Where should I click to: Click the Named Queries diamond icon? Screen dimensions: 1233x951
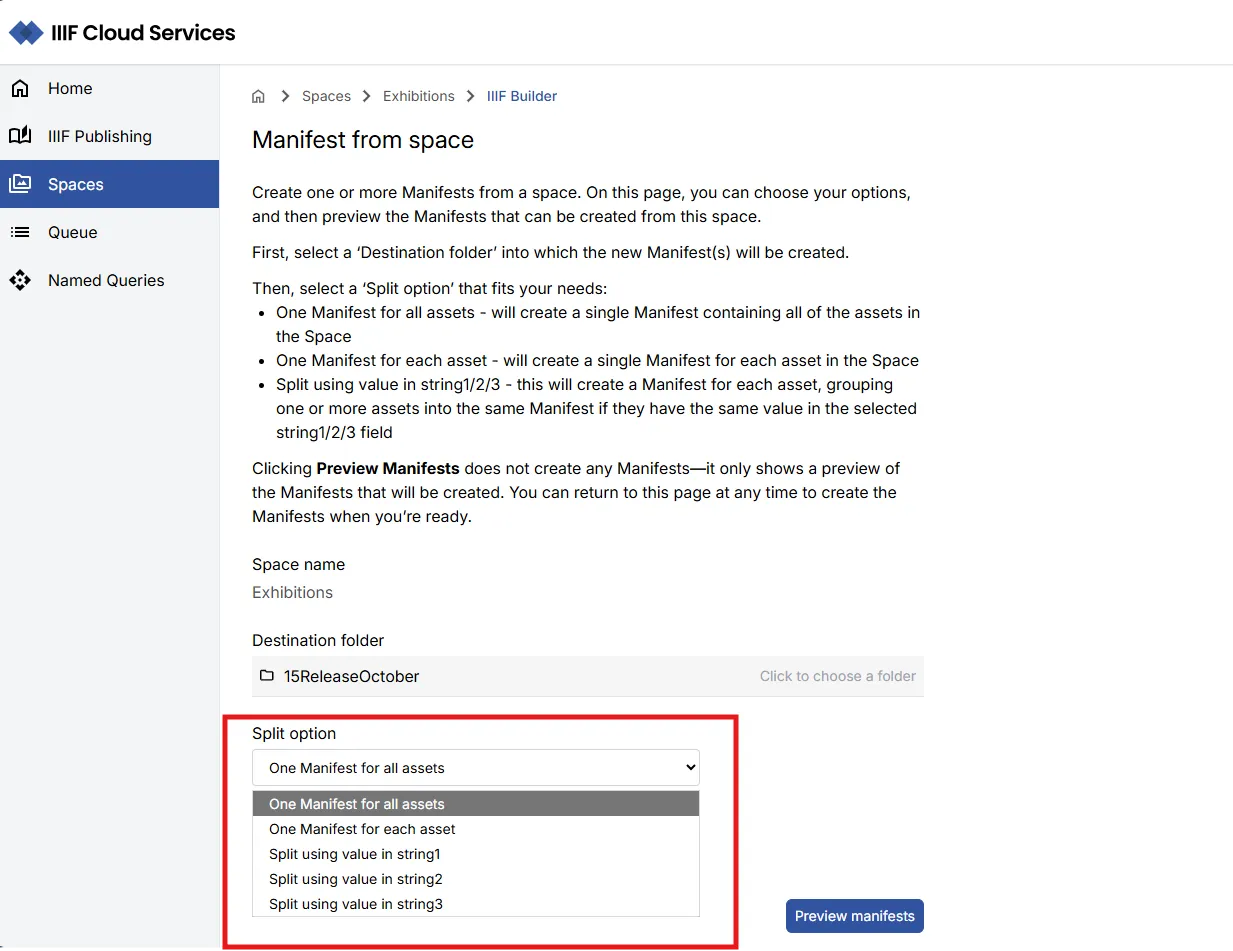pyautogui.click(x=20, y=280)
